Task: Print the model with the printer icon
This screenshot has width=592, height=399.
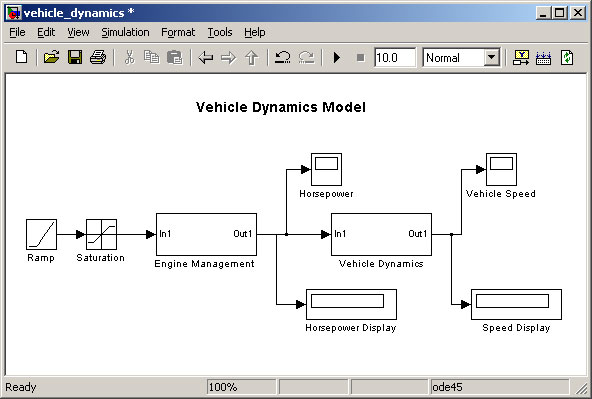Action: coord(98,57)
